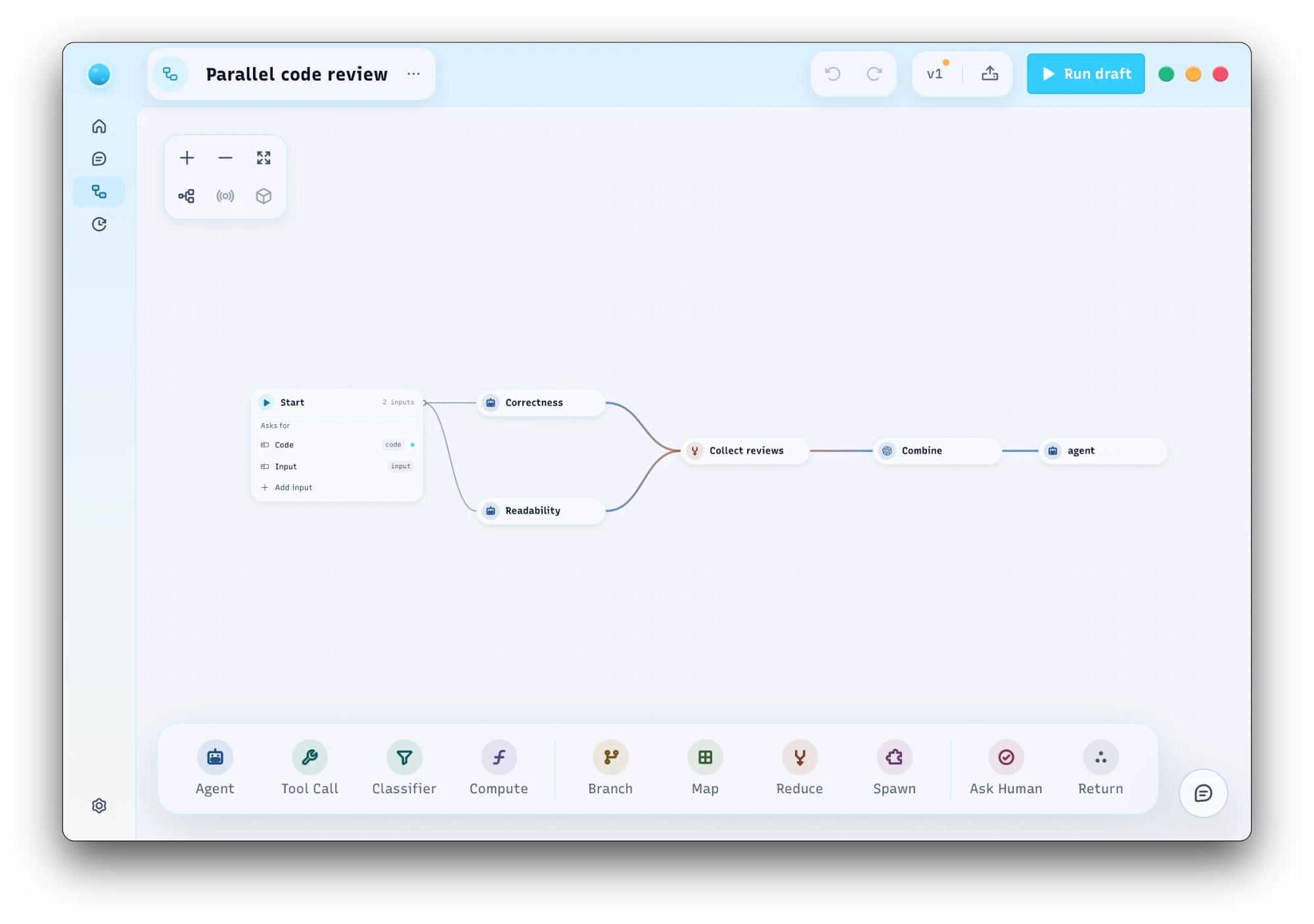Viewport: 1314px width, 924px height.
Task: Add a Compute node
Action: [499, 768]
